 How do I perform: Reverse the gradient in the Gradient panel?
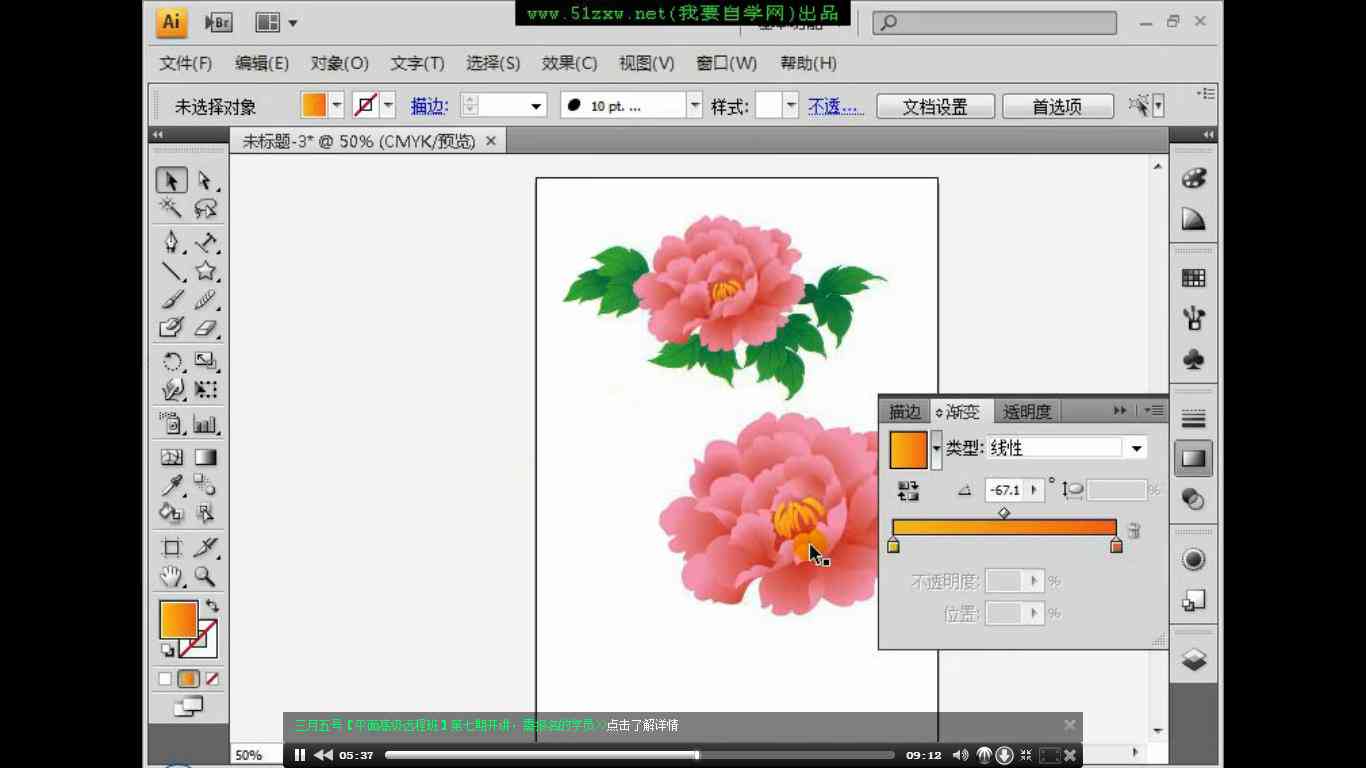(x=908, y=490)
